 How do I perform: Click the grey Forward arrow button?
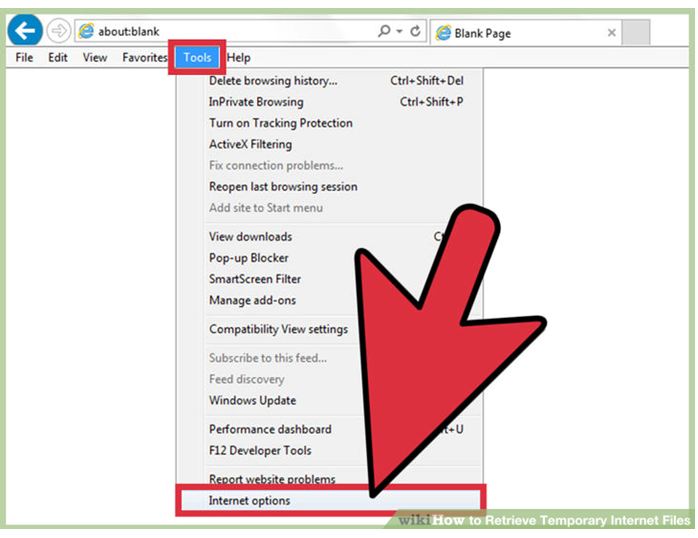[x=58, y=31]
